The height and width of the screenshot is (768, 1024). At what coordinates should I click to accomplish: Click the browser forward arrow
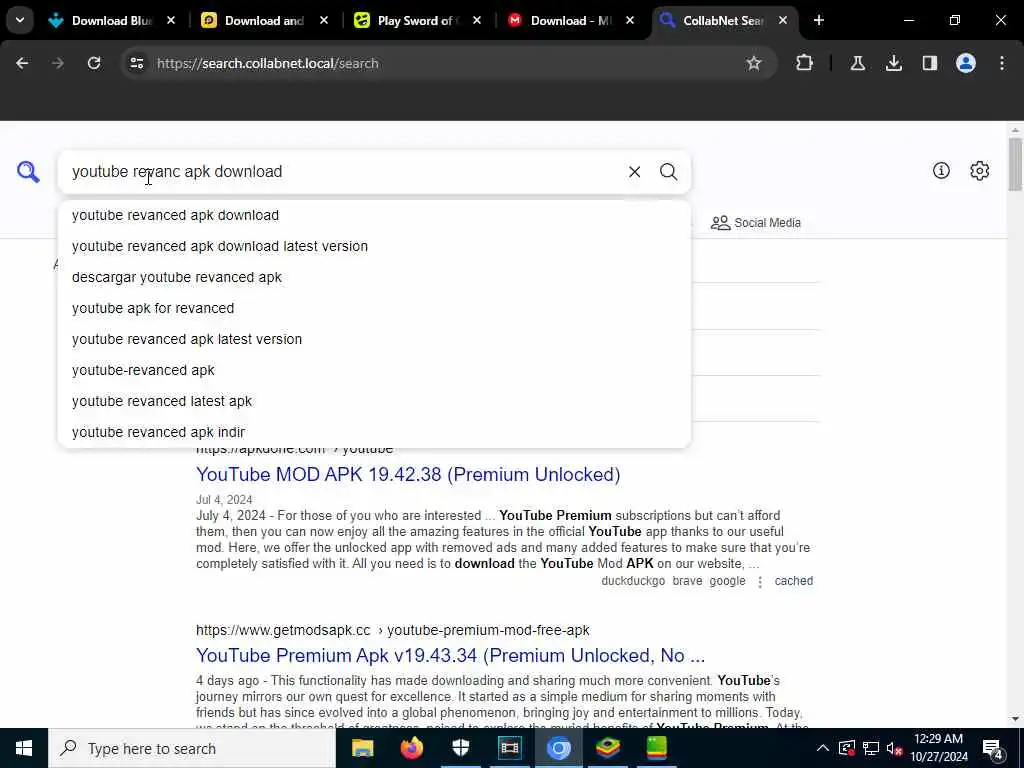[x=57, y=63]
